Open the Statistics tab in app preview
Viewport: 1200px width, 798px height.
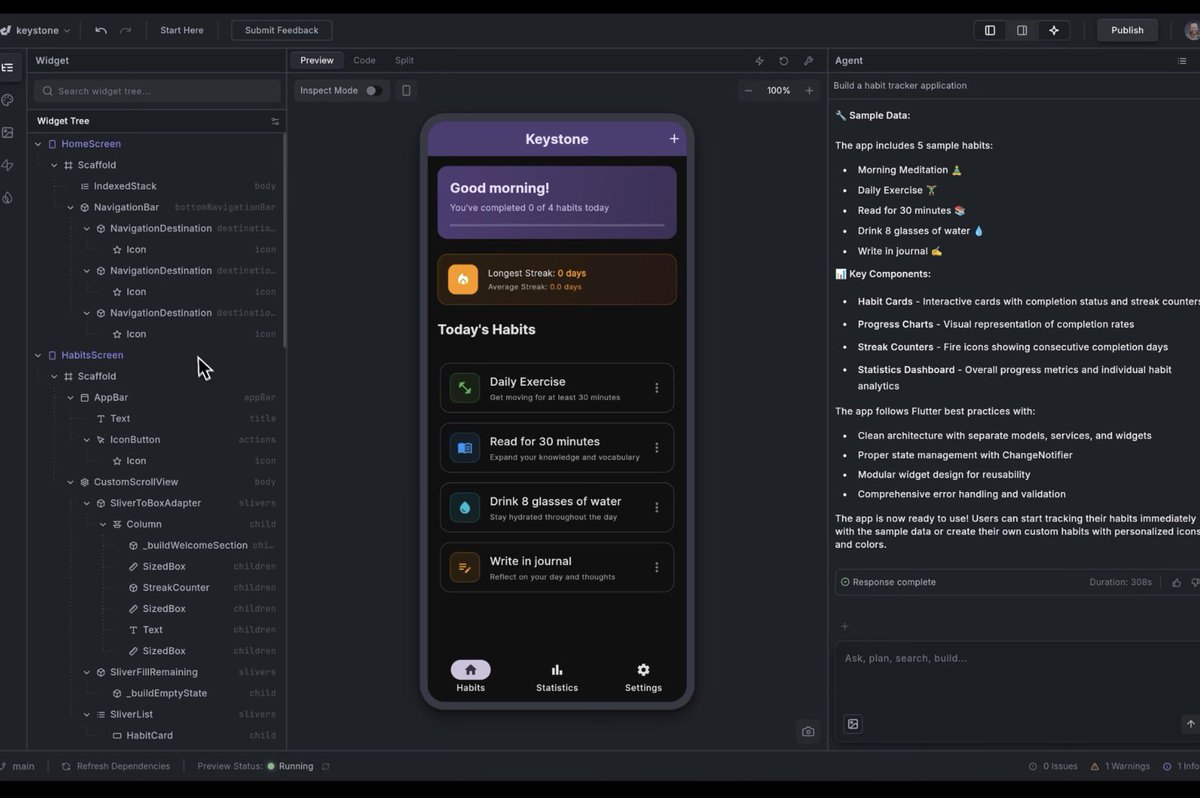[x=557, y=677]
